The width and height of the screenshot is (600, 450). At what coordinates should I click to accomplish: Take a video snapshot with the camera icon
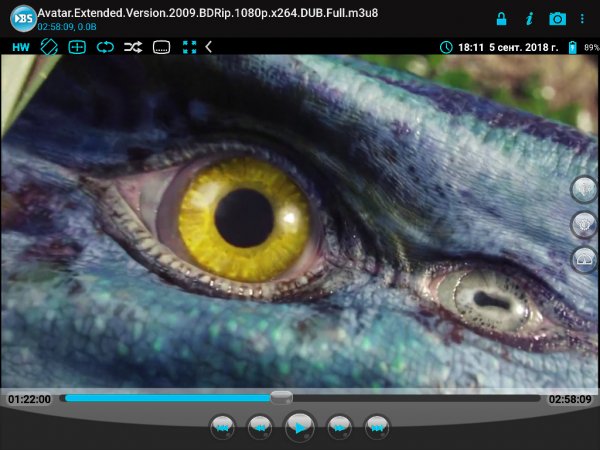pos(558,19)
